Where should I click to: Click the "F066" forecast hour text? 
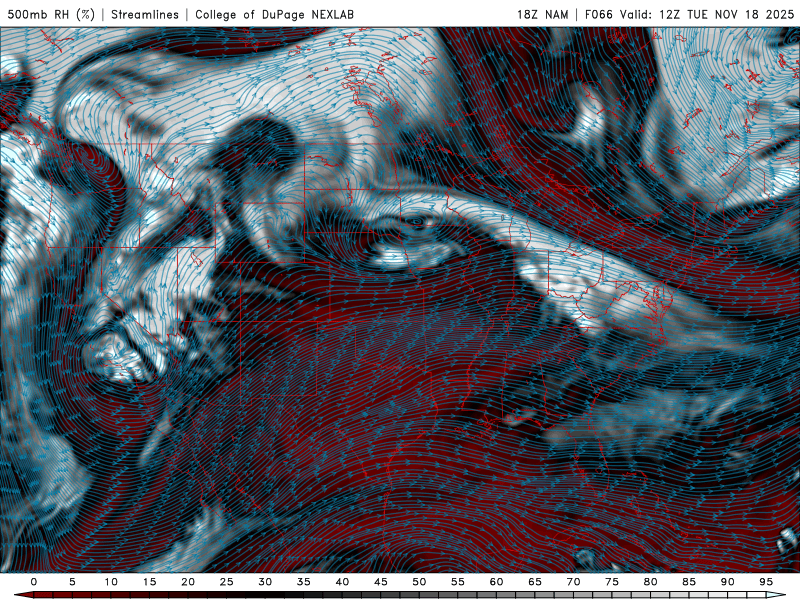click(x=598, y=14)
